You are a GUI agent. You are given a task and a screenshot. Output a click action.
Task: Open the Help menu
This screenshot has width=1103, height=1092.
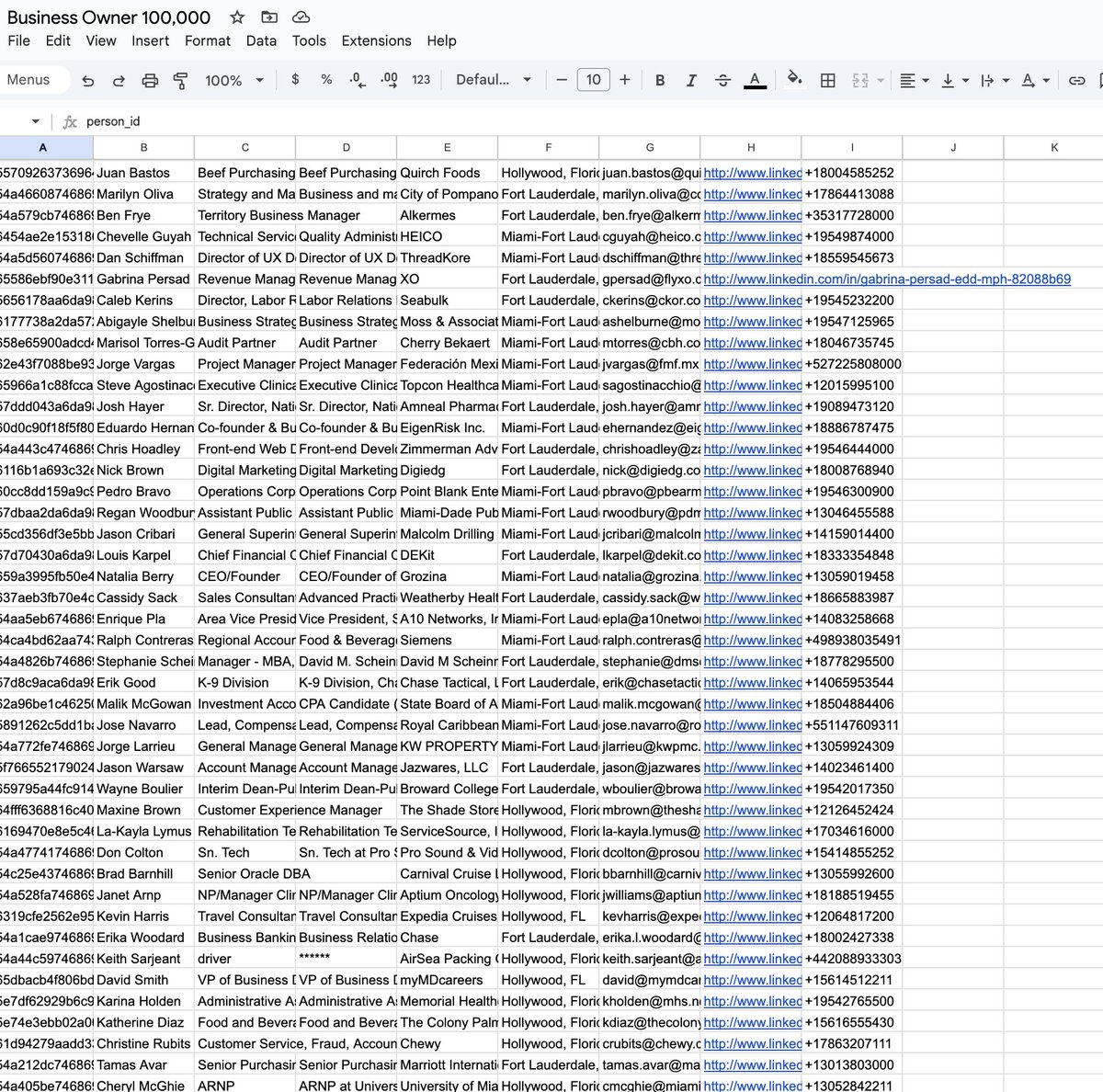(x=441, y=40)
